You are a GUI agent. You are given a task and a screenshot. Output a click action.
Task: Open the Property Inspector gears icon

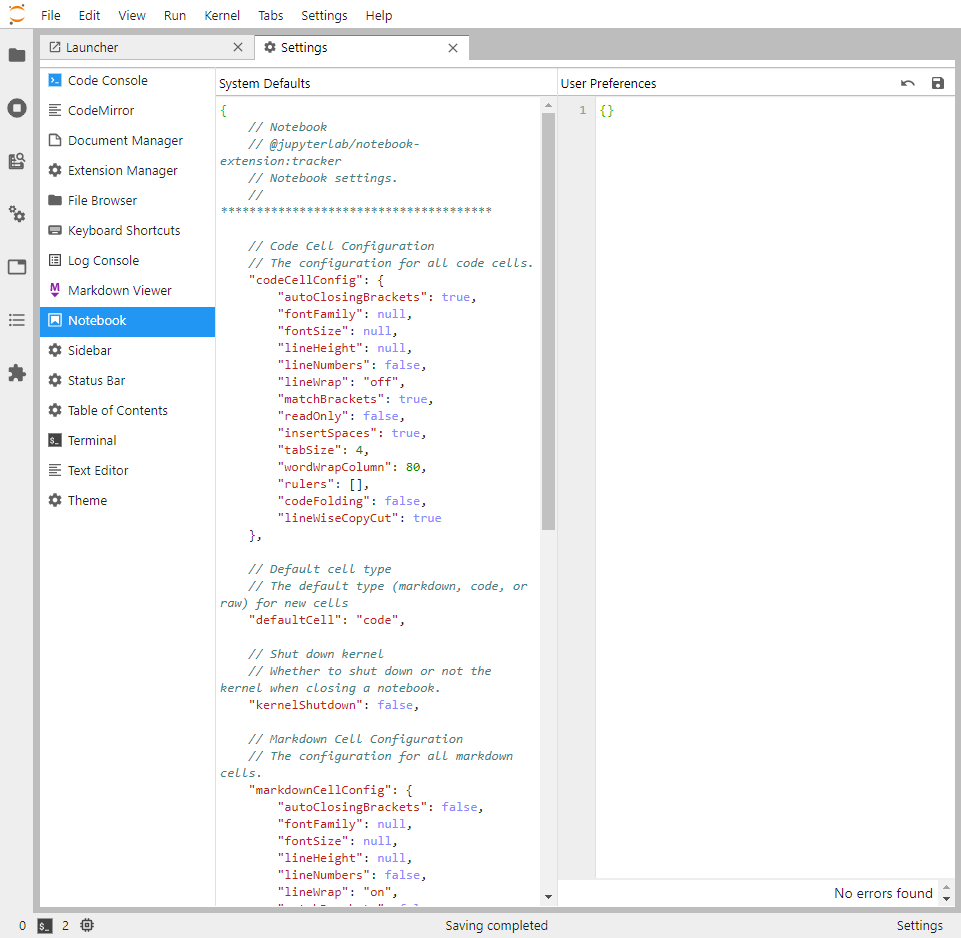(x=17, y=214)
